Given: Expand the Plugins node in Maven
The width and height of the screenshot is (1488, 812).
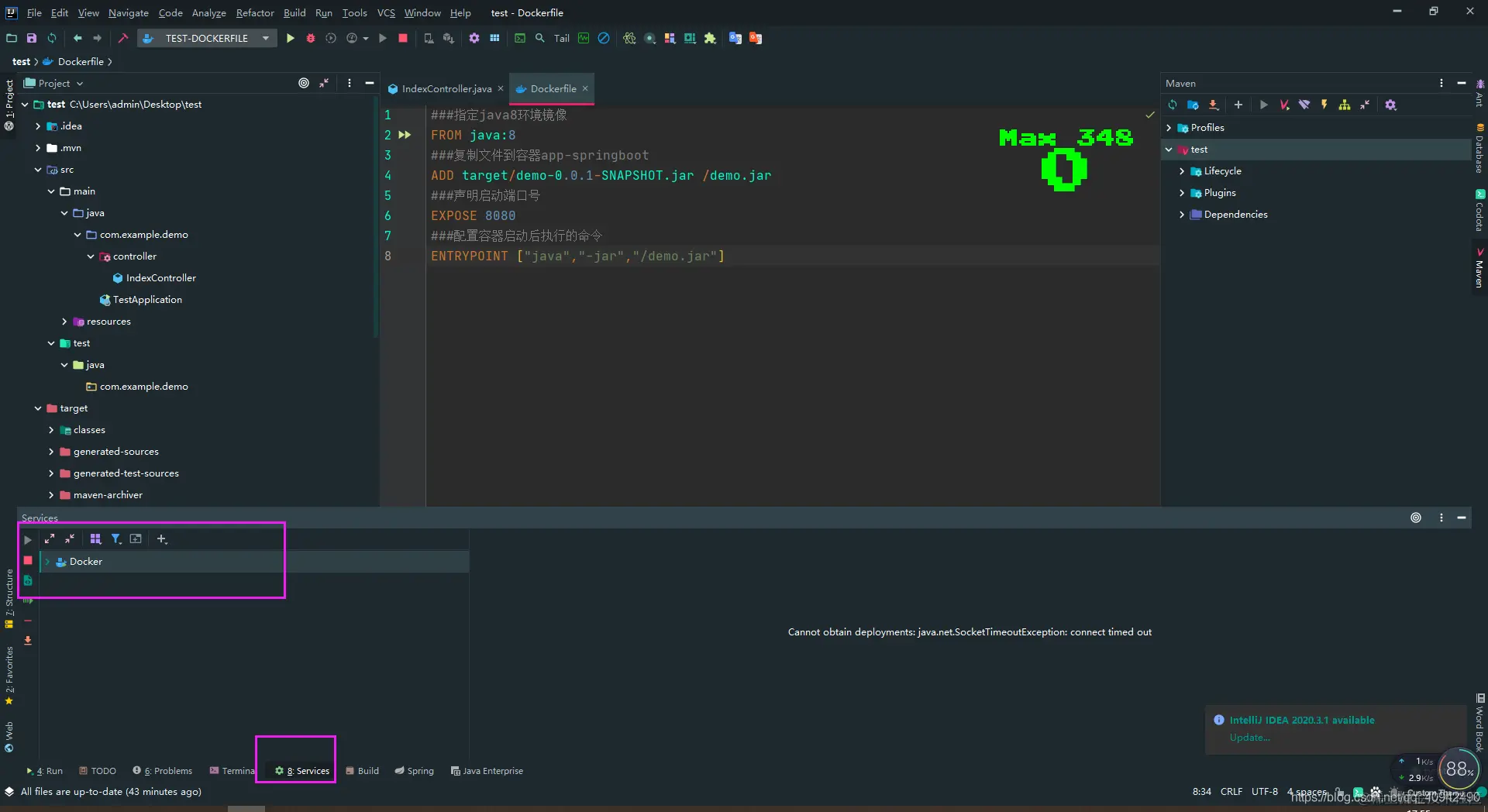Looking at the screenshot, I should (x=1182, y=193).
